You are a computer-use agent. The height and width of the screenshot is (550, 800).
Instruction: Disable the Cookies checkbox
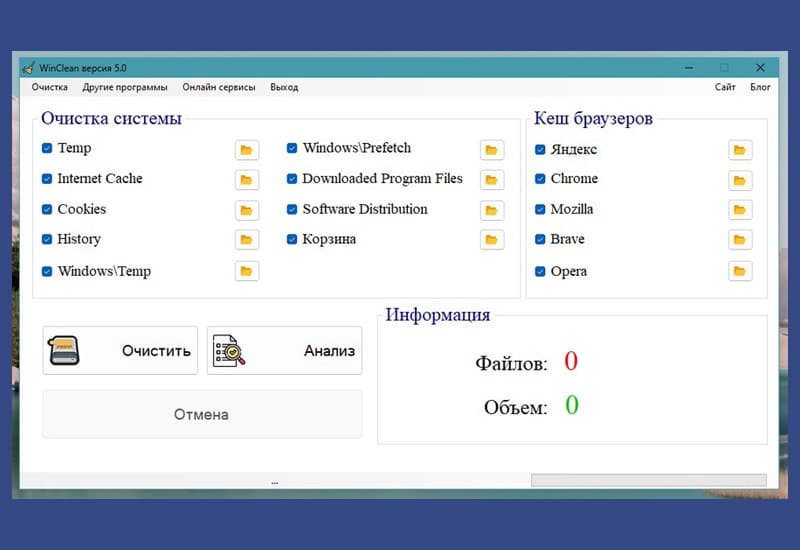[47, 209]
